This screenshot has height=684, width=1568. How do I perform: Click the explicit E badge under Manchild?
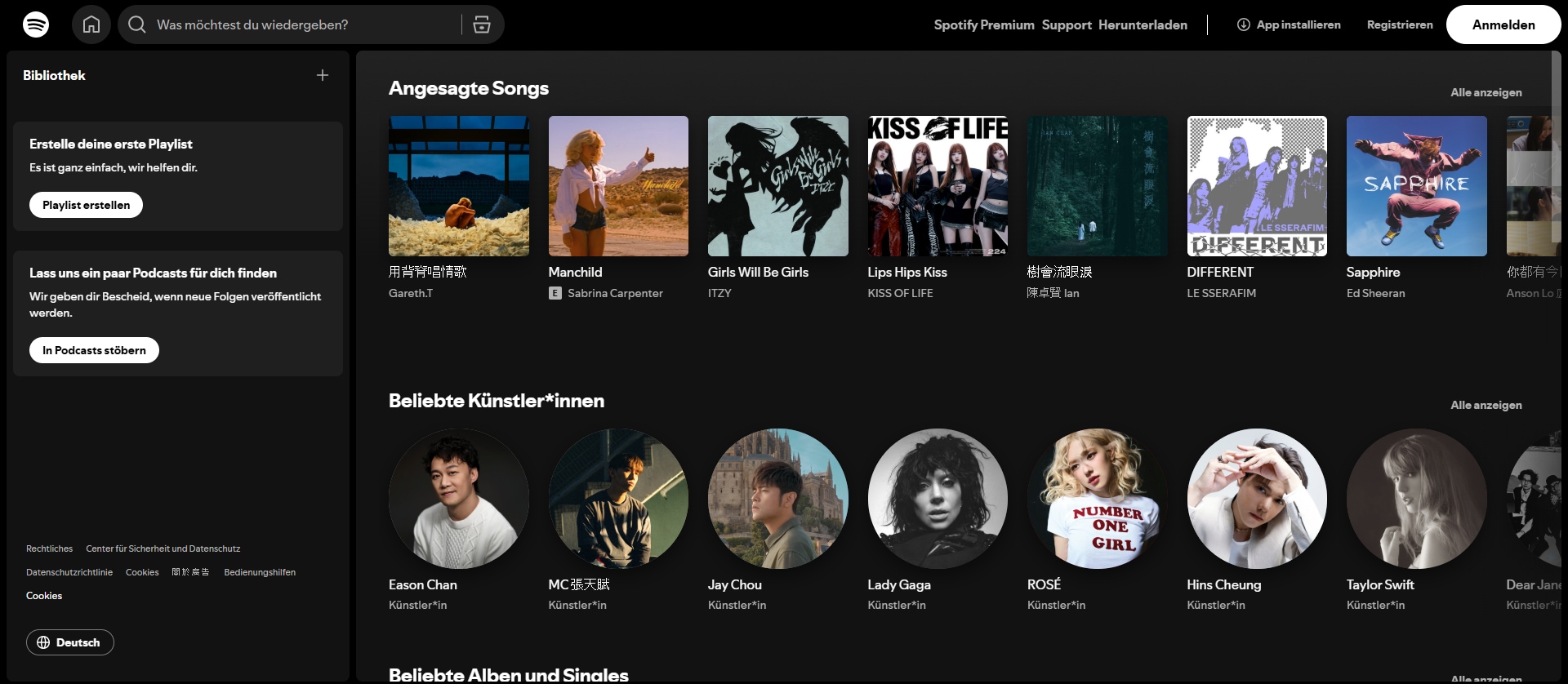pyautogui.click(x=555, y=293)
